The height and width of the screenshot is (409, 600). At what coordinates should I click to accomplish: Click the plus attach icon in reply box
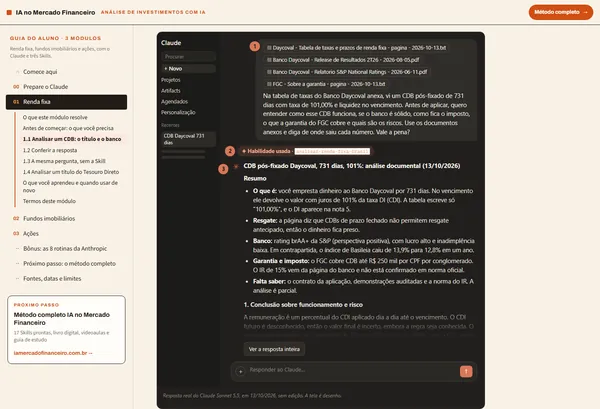240,371
